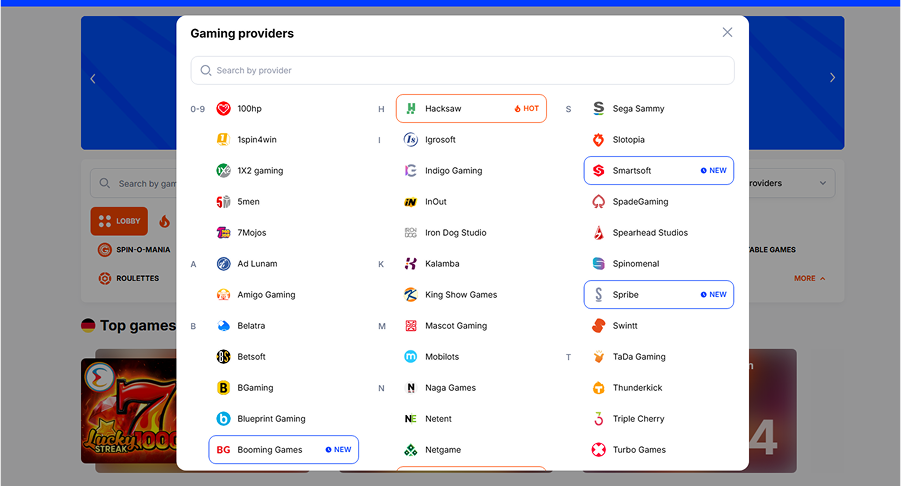Click the SpadeGaming logo icon
Image resolution: width=901 pixels, height=486 pixels.
tap(599, 202)
